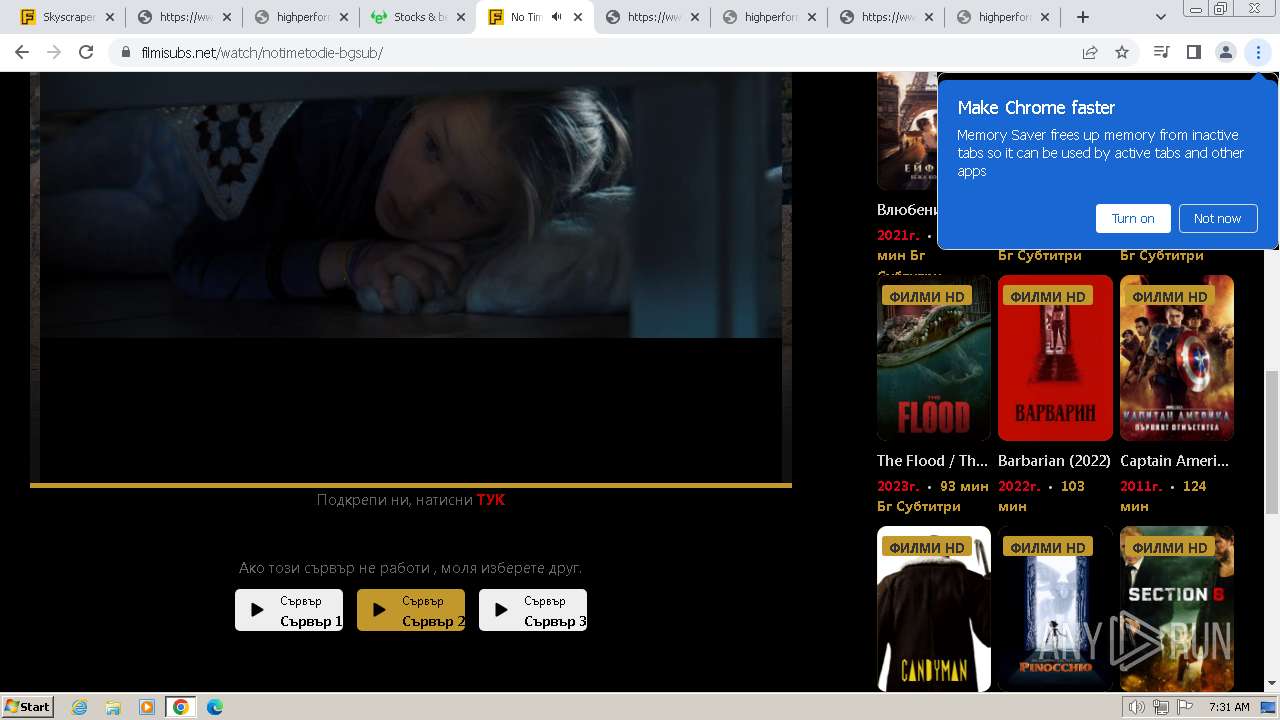Image resolution: width=1280 pixels, height=720 pixels.
Task: Open the Windows Start menu
Action: tap(28, 706)
